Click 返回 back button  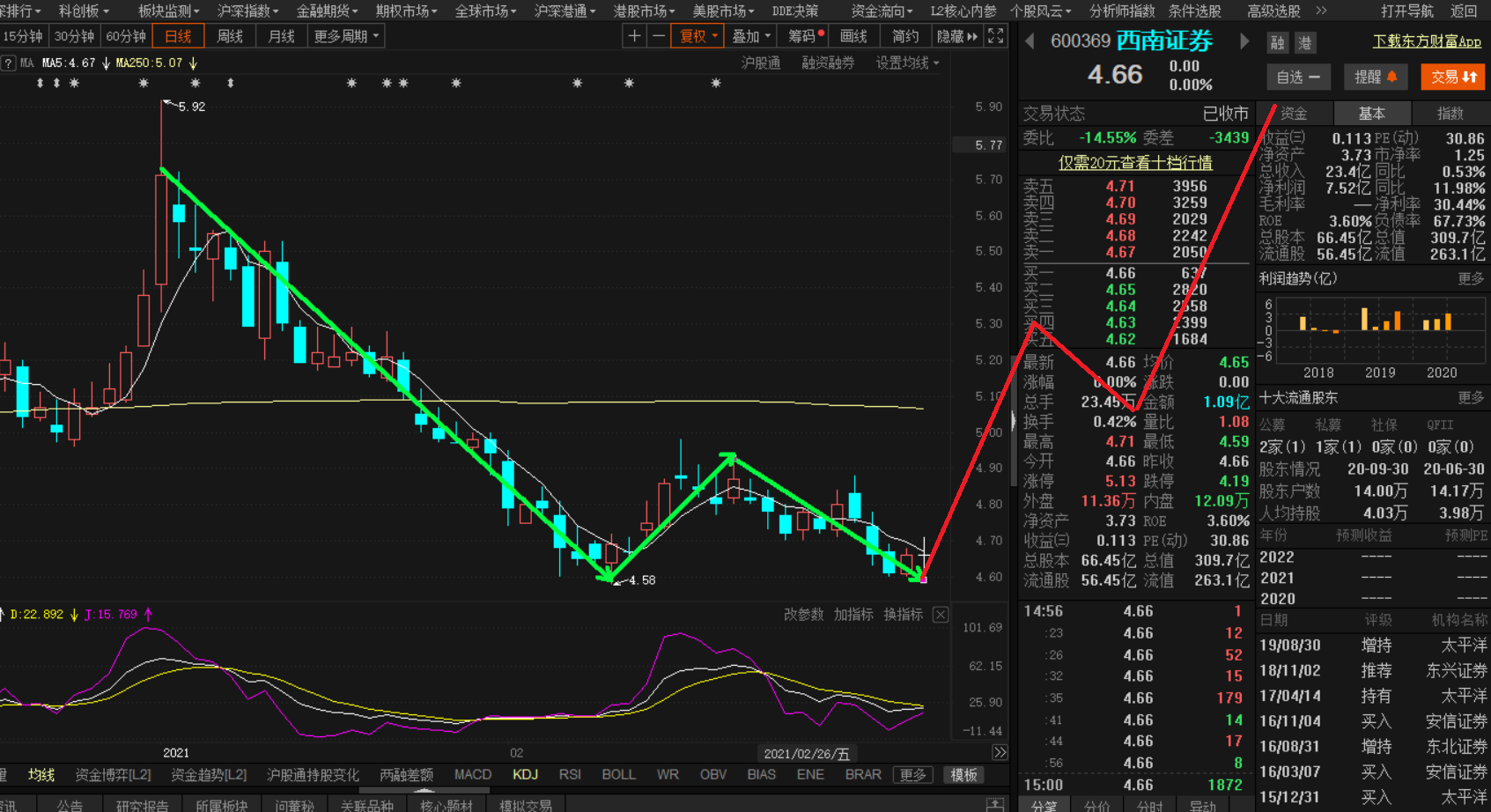point(1464,11)
